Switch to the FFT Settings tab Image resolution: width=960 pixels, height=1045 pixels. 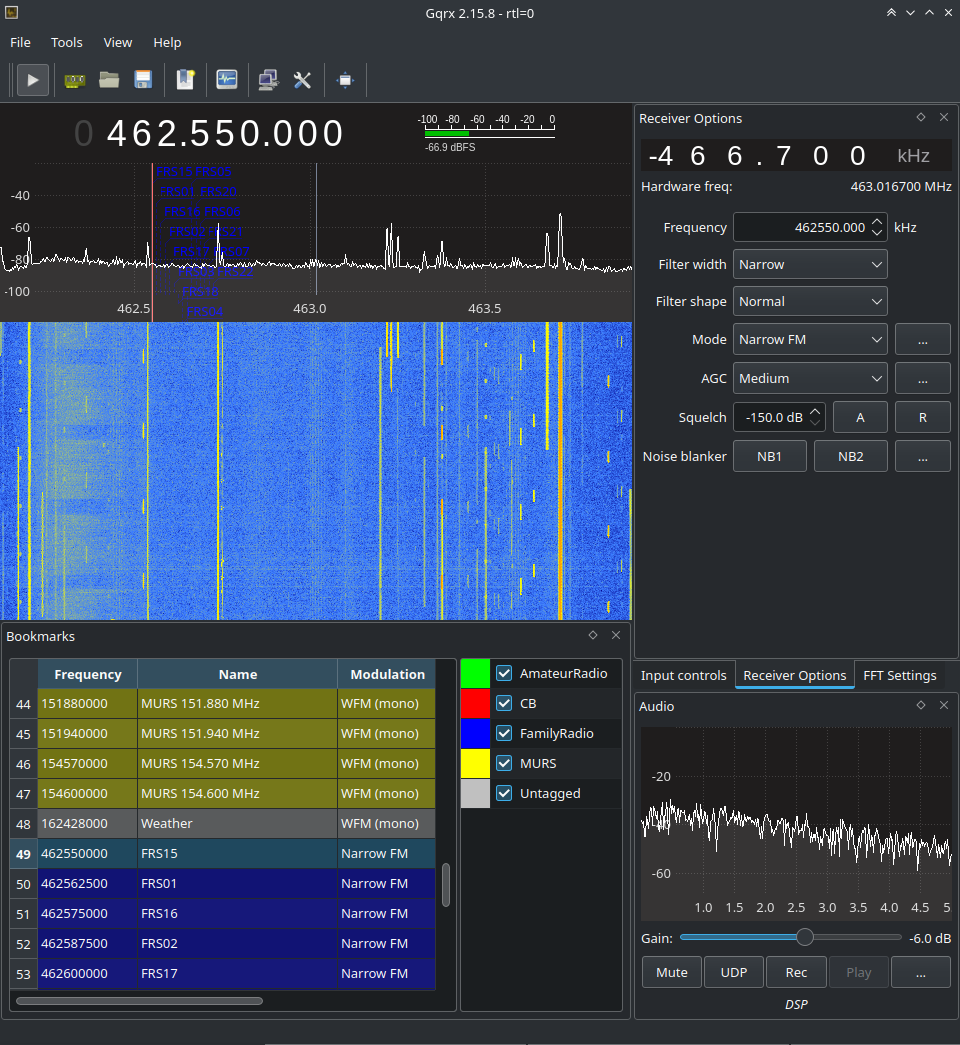coord(899,676)
